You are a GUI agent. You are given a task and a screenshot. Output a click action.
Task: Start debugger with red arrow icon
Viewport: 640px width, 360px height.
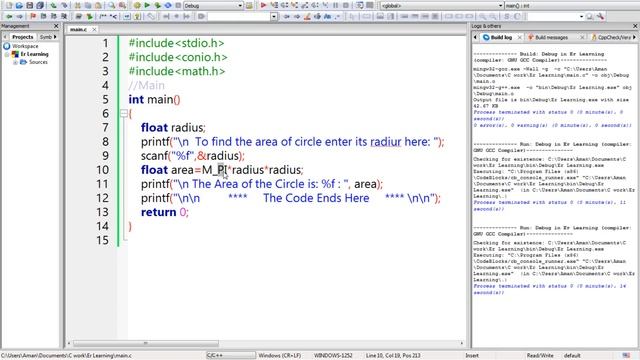click(263, 6)
